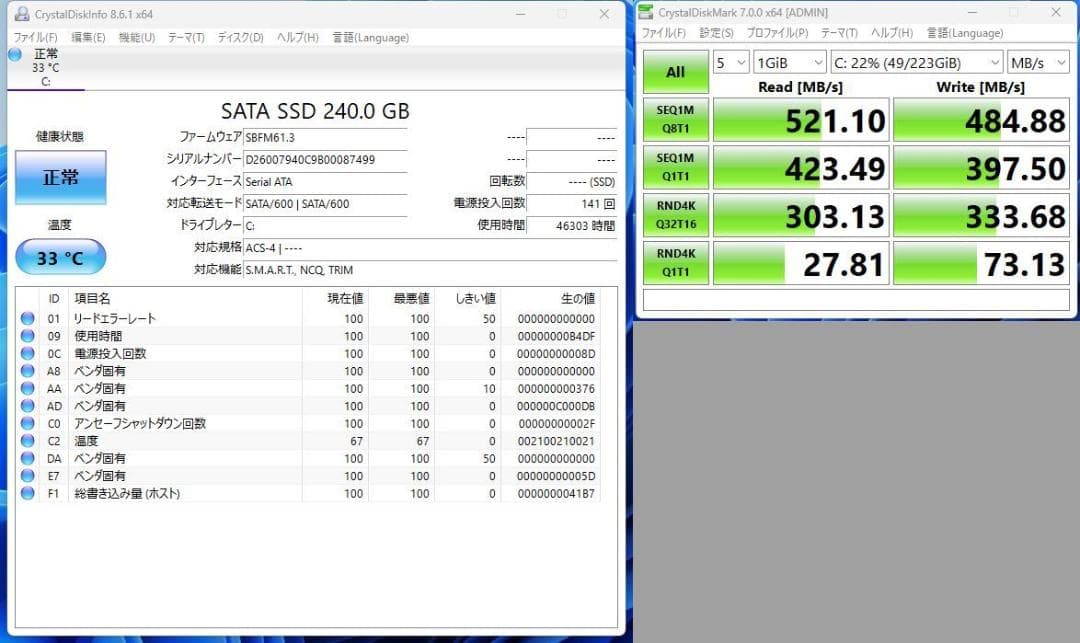The height and width of the screenshot is (643, 1080).
Task: Open the 1GiB test size dropdown
Action: pos(789,62)
